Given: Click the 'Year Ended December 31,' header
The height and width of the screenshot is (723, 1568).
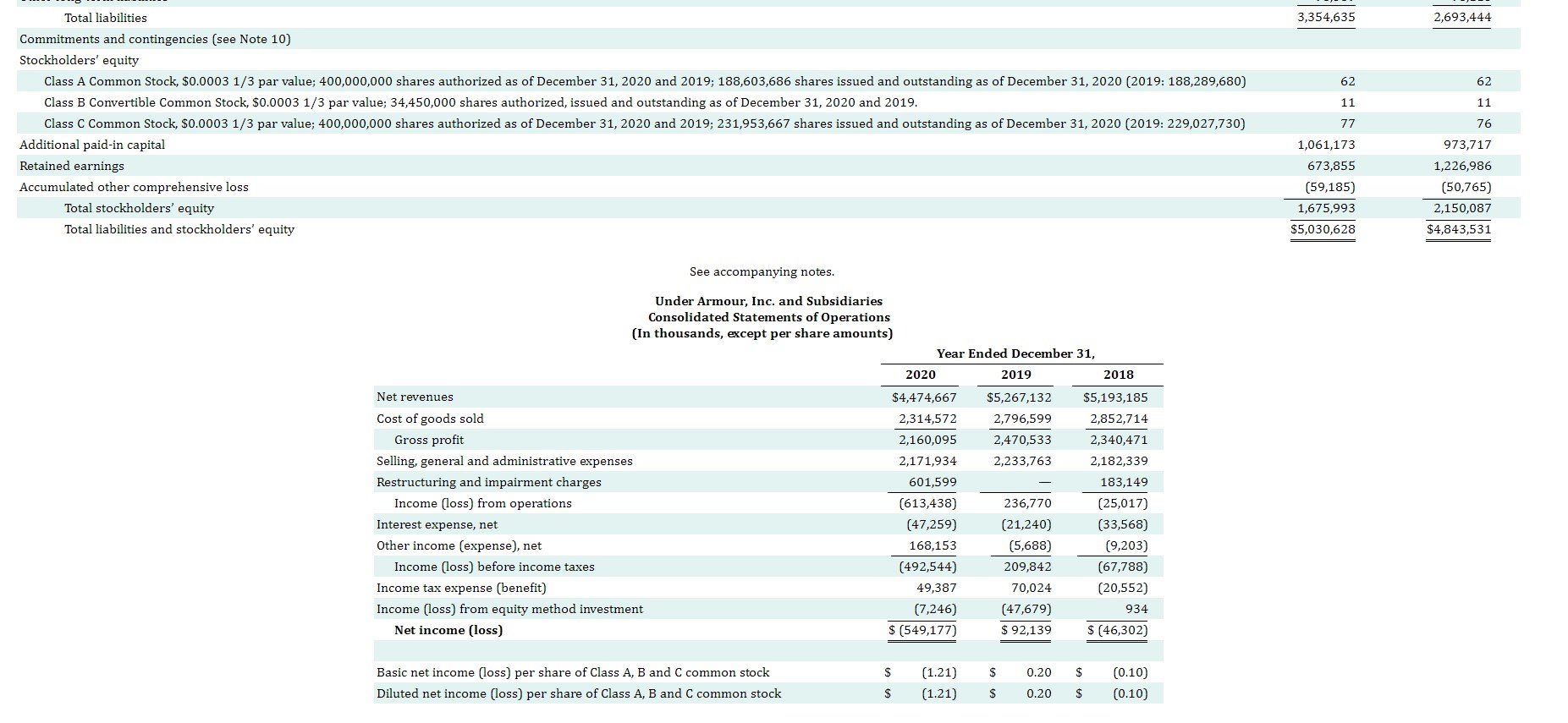Looking at the screenshot, I should 1015,353.
